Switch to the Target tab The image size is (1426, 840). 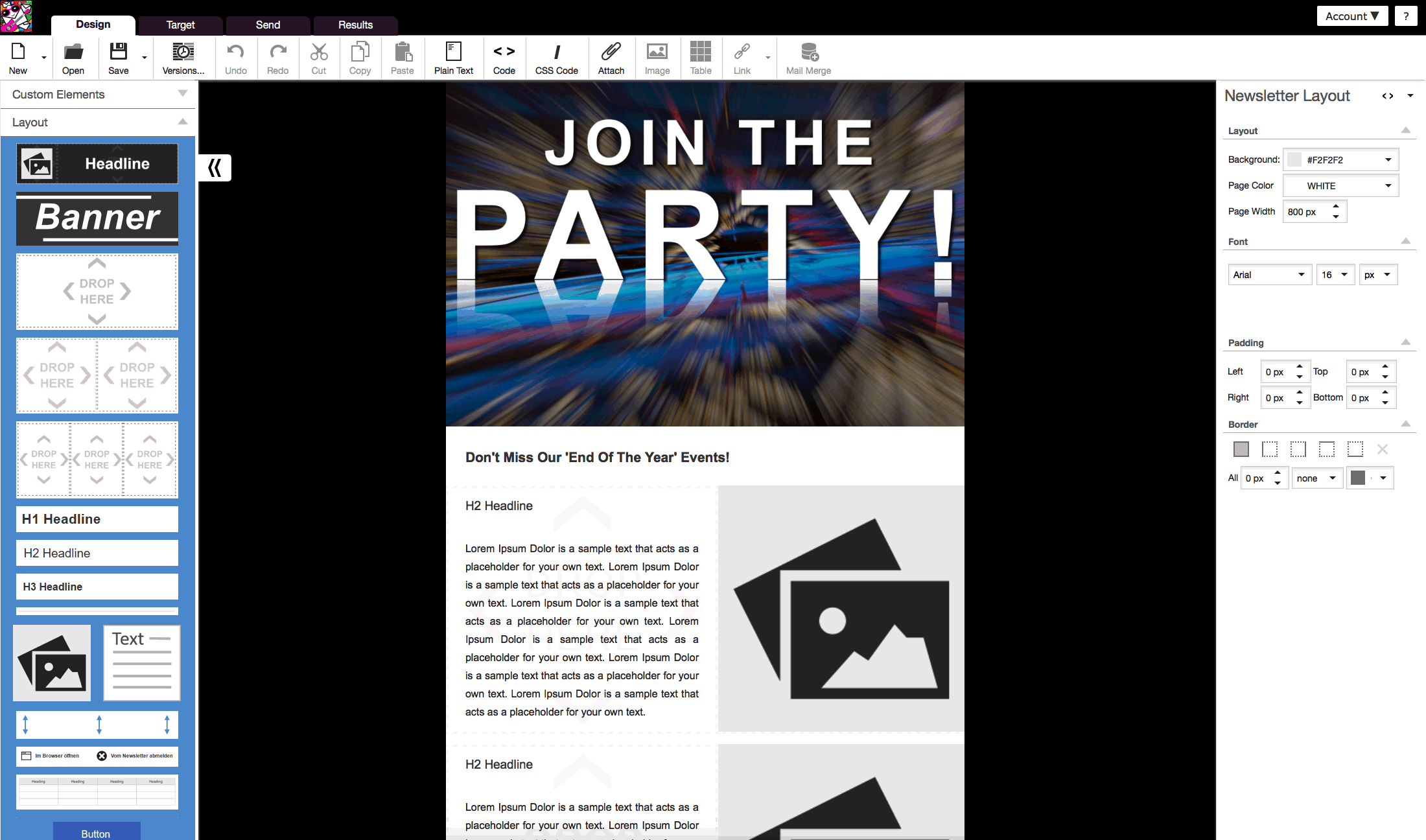tap(180, 25)
